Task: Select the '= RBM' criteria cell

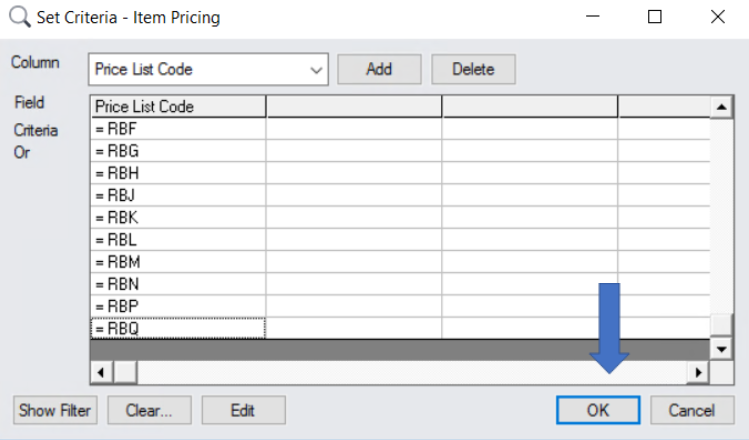Action: (x=178, y=261)
